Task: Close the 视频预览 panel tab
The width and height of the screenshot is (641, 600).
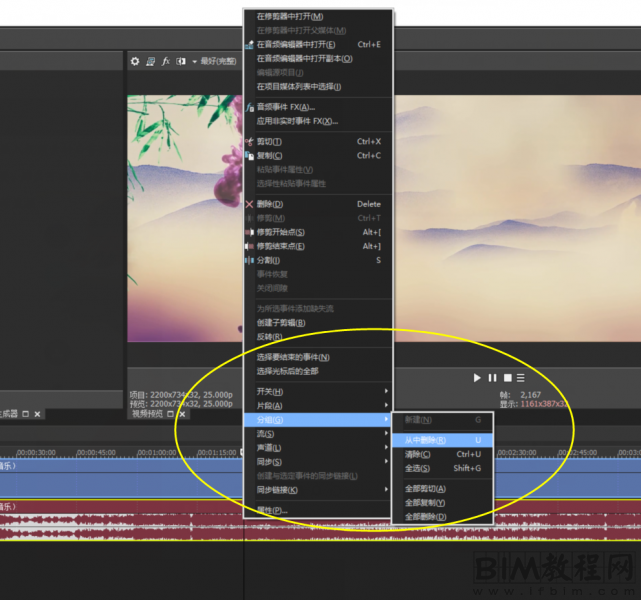Action: (183, 414)
